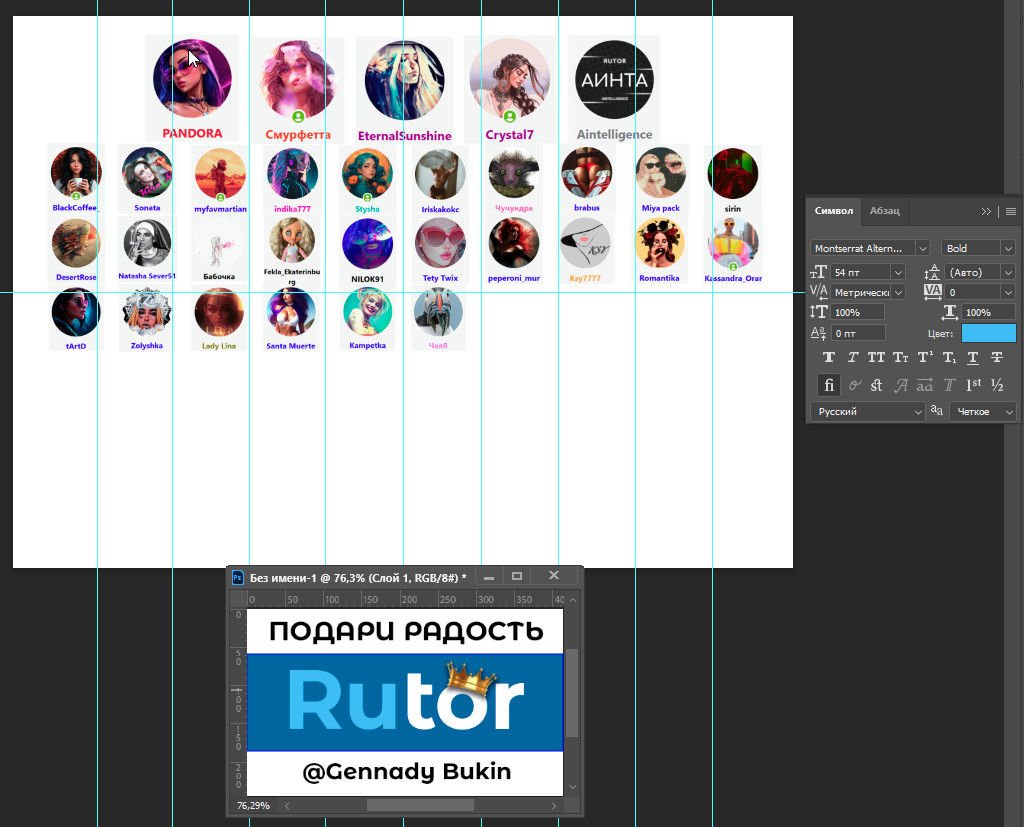Click the Ordinals (1st) OpenType icon
The width and height of the screenshot is (1024, 827).
coord(973,385)
